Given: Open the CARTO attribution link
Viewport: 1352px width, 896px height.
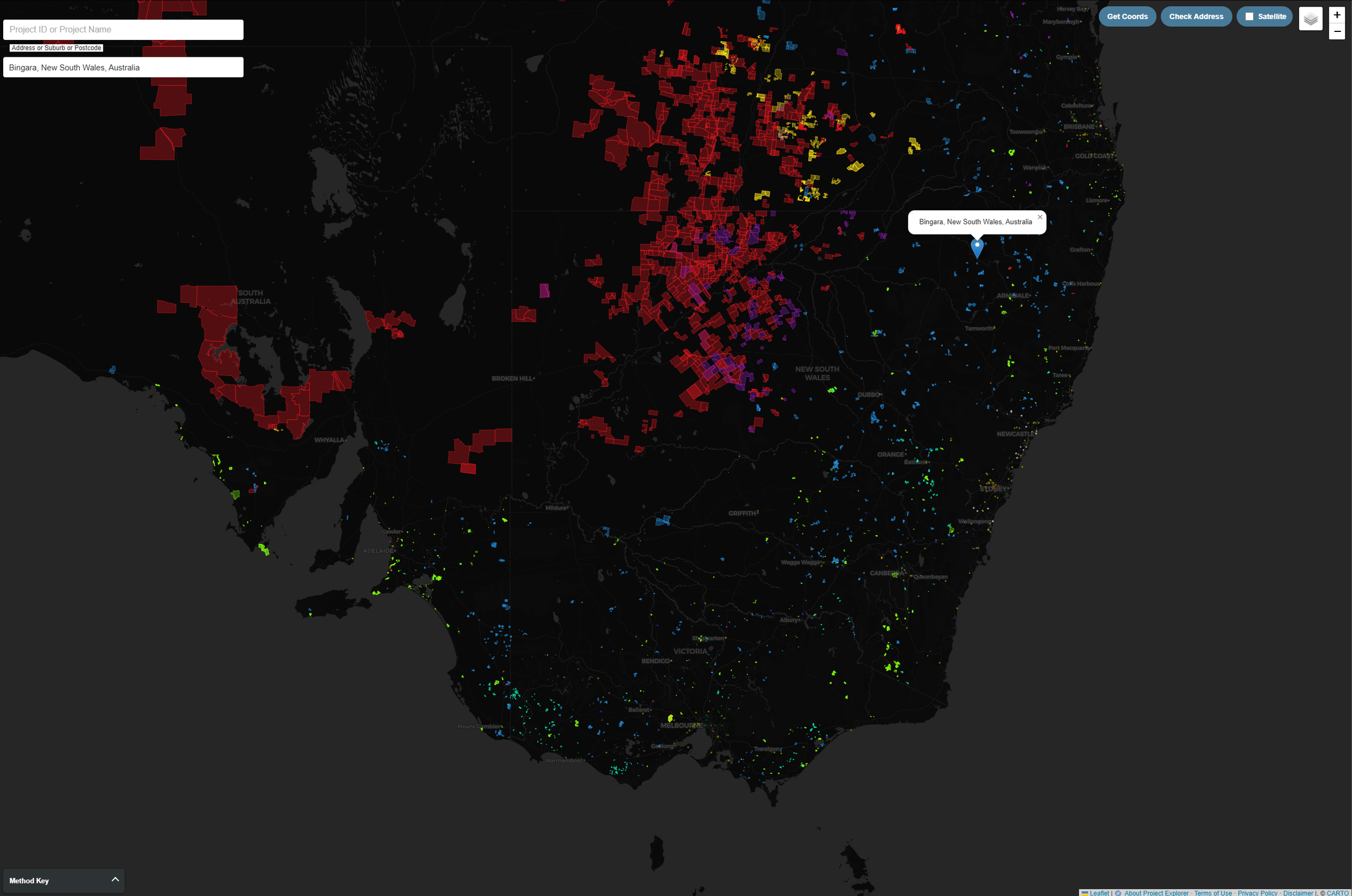Looking at the screenshot, I should [x=1337, y=893].
